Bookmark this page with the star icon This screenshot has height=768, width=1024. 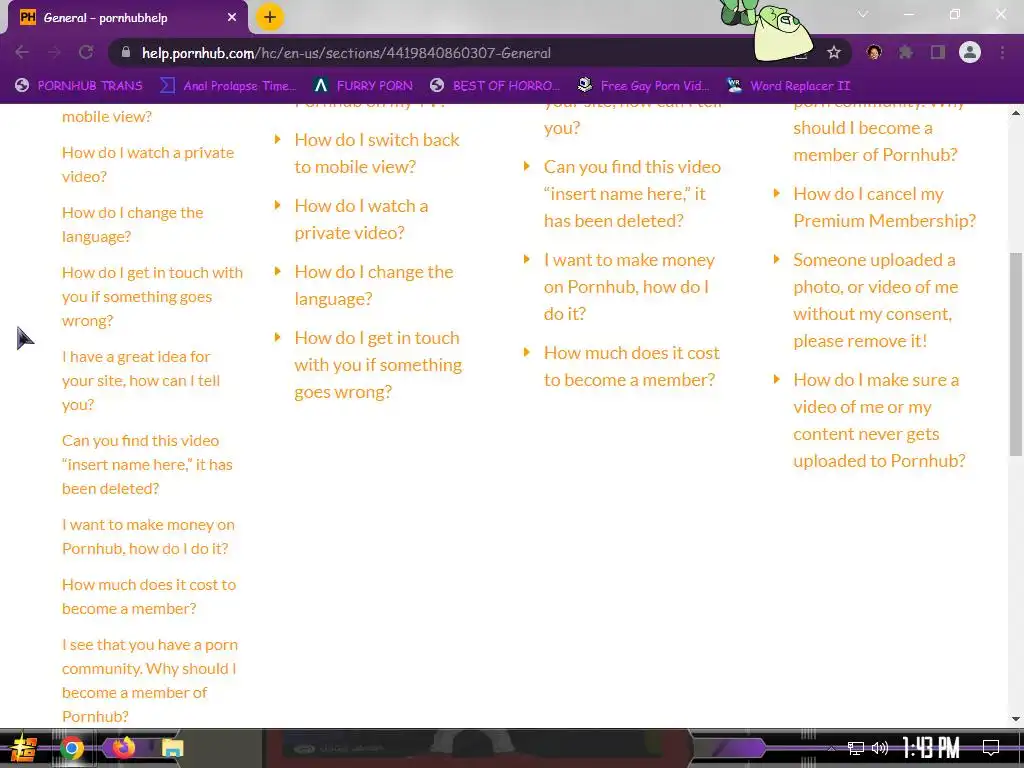[833, 52]
